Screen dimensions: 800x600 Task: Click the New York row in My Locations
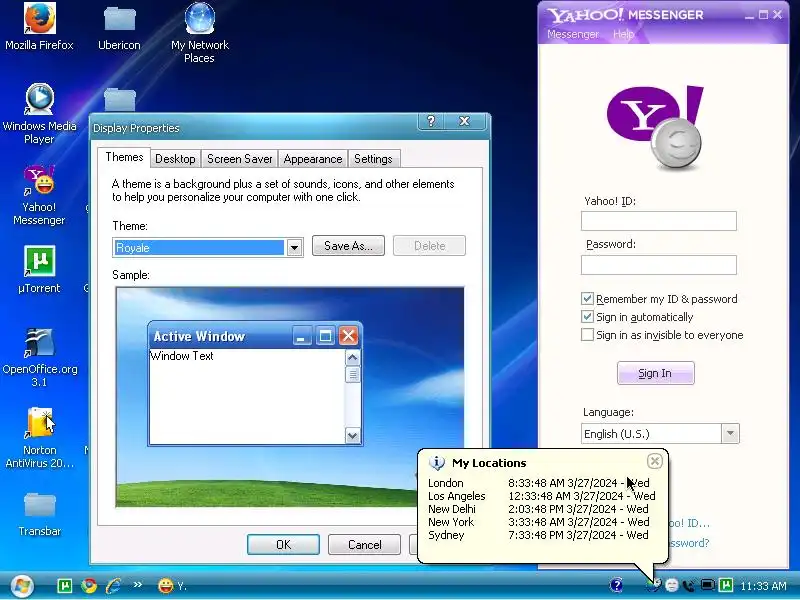point(538,522)
